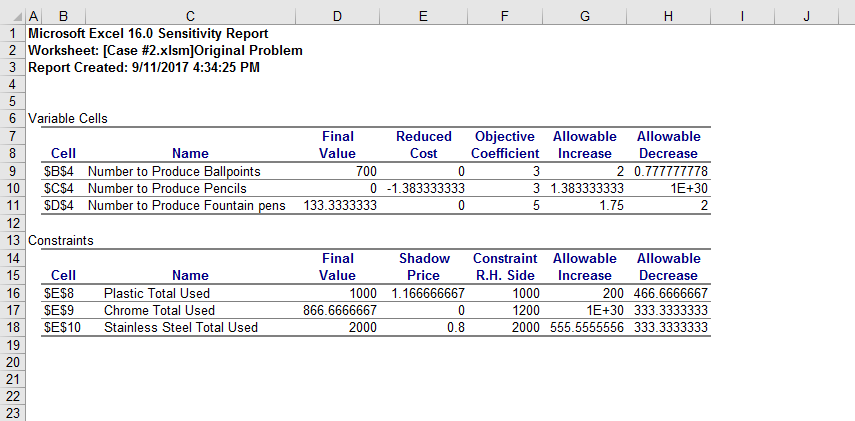This screenshot has height=421, width=855.
Task: Select Ballpoints allowable decrease 0.777777778
Action: (671, 172)
